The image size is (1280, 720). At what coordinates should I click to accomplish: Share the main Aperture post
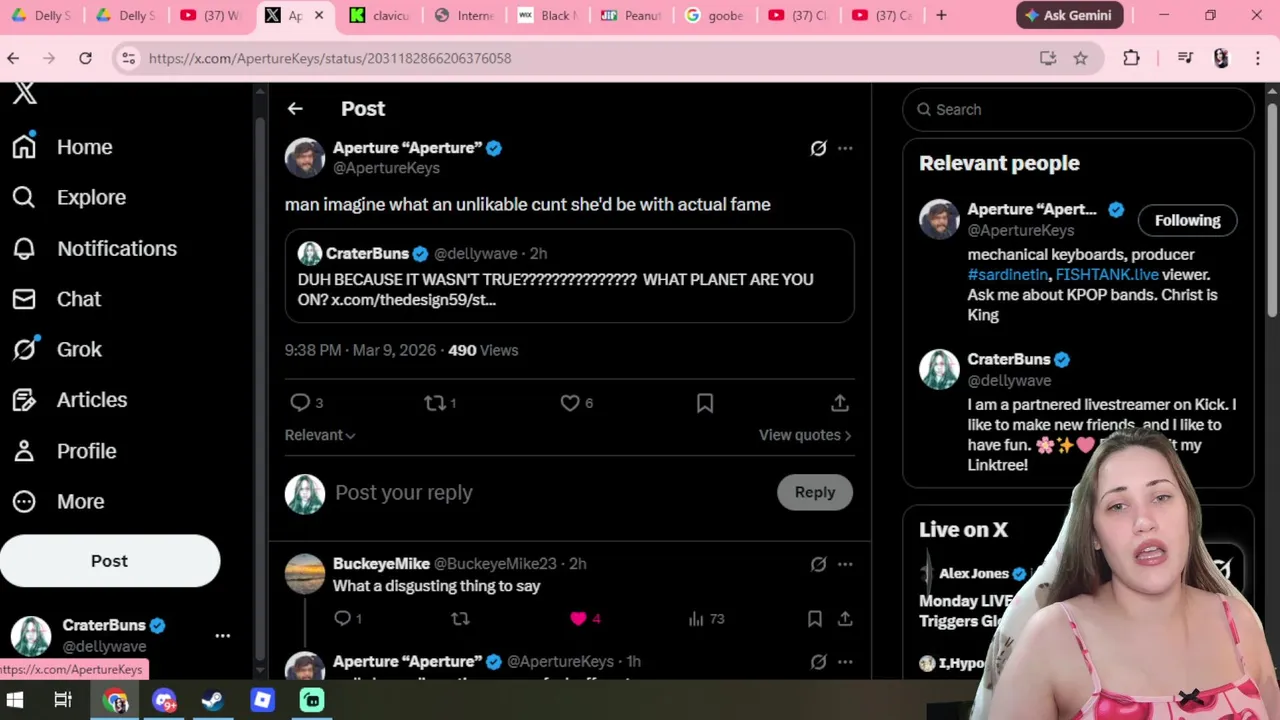pyautogui.click(x=840, y=402)
